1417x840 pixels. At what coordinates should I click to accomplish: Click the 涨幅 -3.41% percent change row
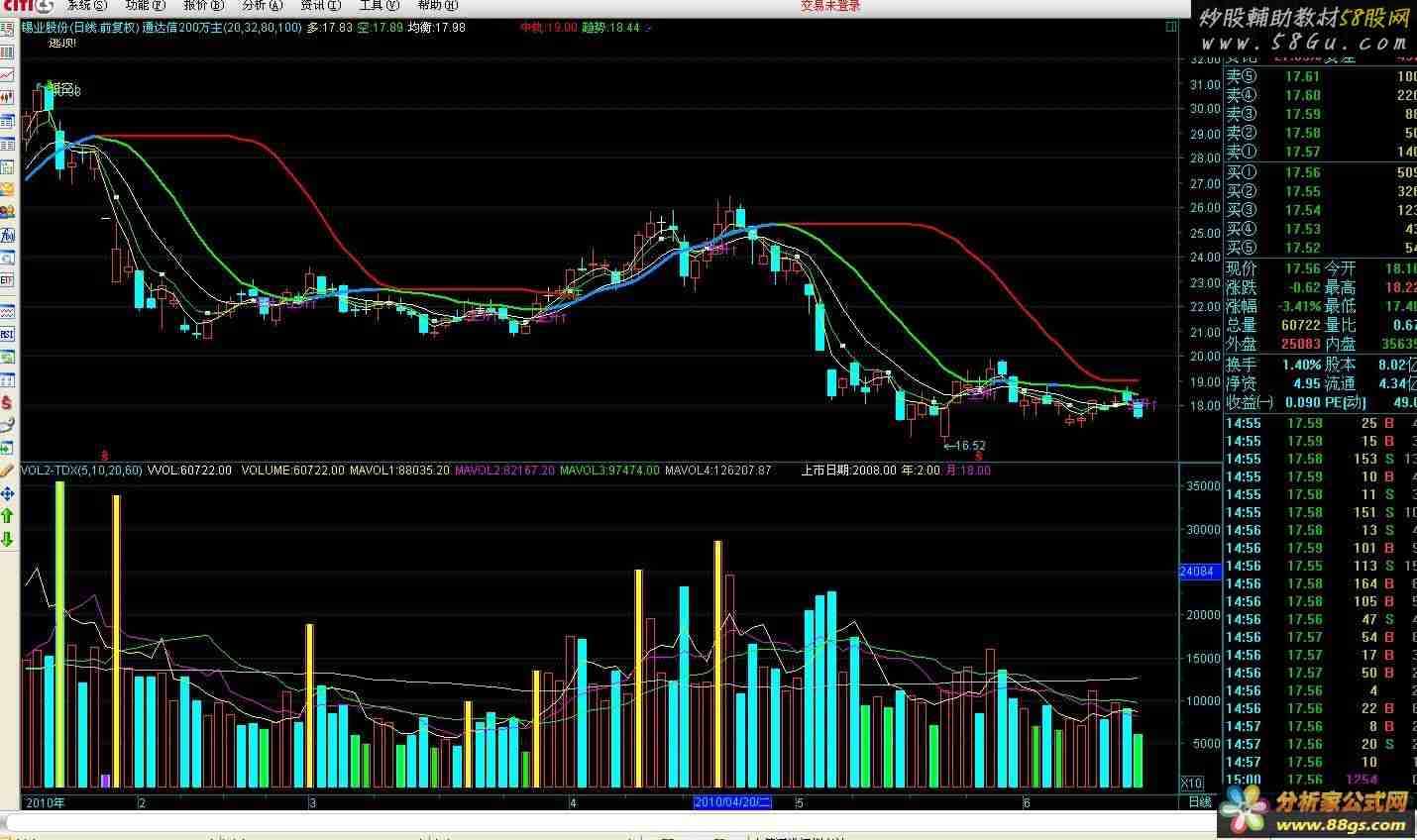[1273, 306]
